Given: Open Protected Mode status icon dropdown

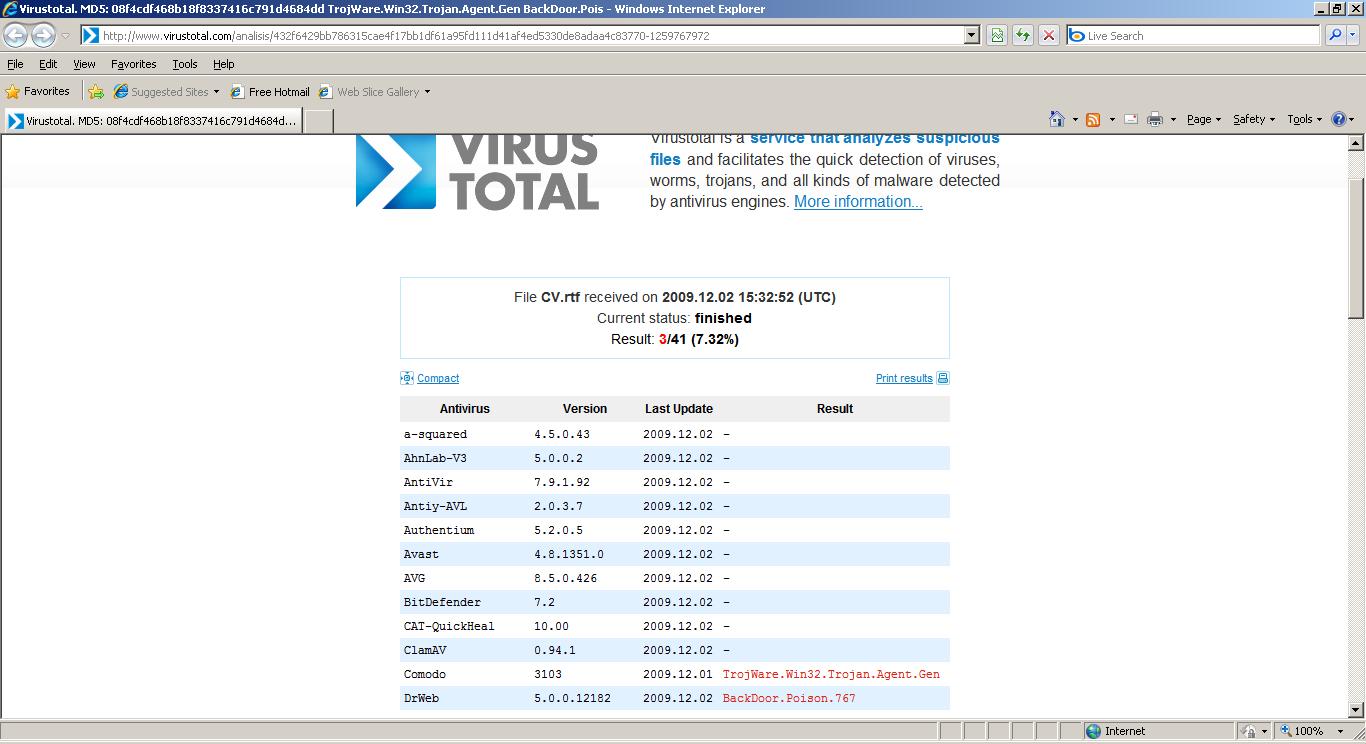Looking at the screenshot, I should coord(1254,731).
